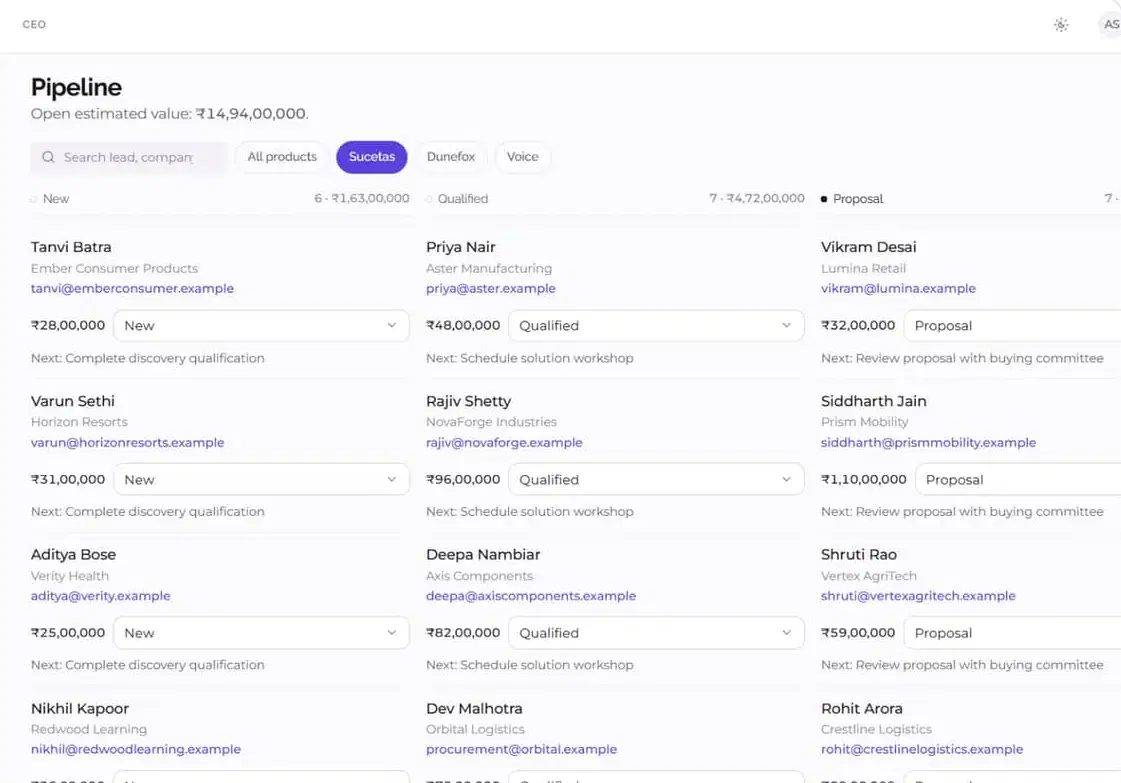Open stage dropdown for Shruti Rao

click(1012, 633)
